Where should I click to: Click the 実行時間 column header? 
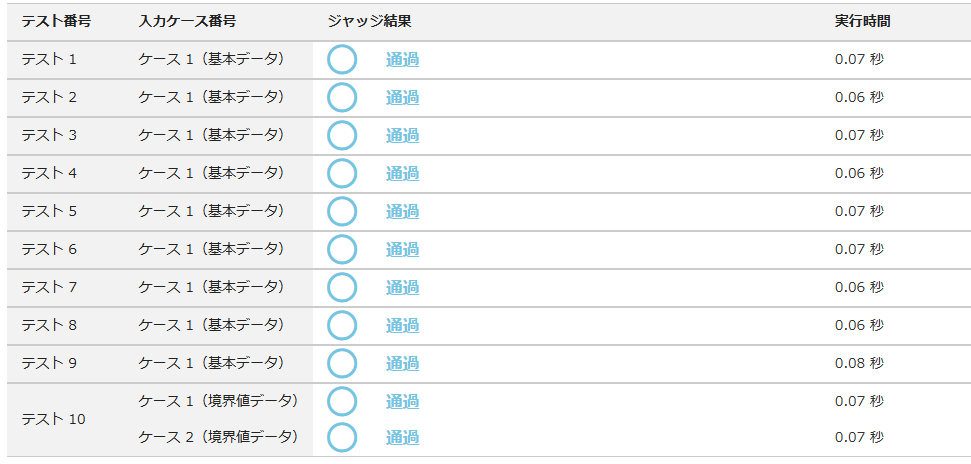tap(862, 21)
